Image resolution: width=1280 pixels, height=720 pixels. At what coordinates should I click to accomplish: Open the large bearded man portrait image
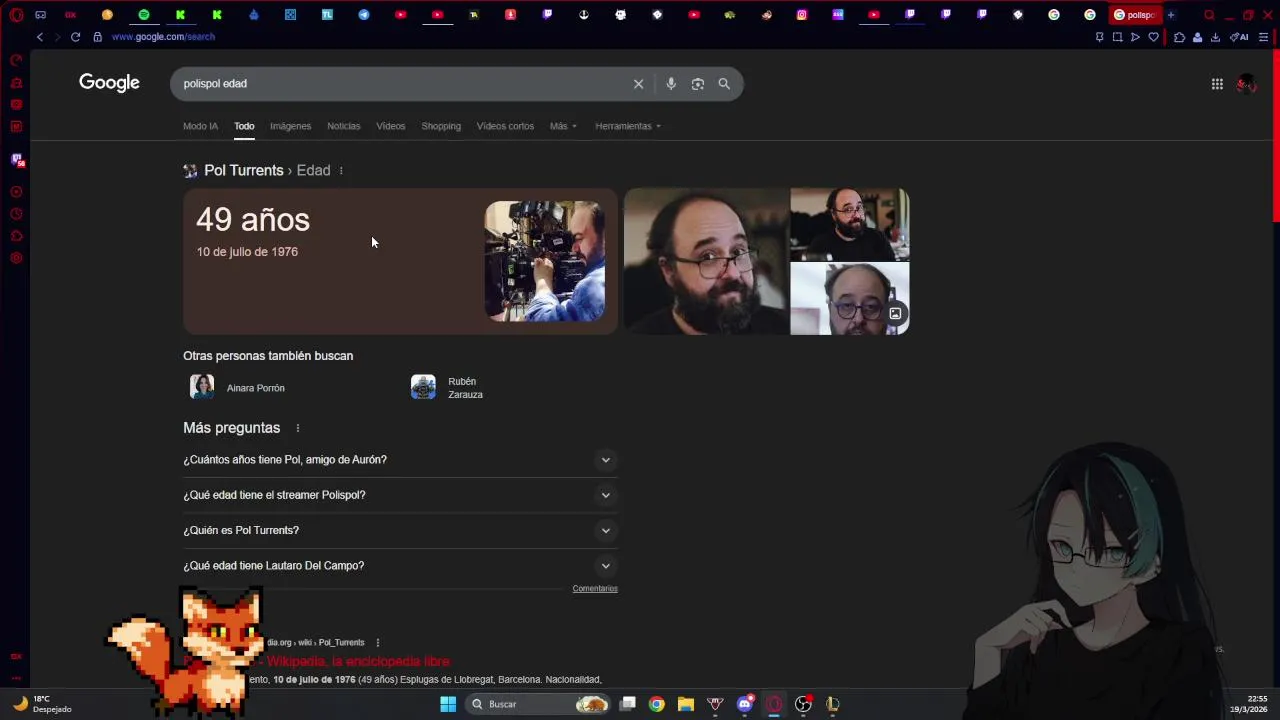[x=706, y=261]
